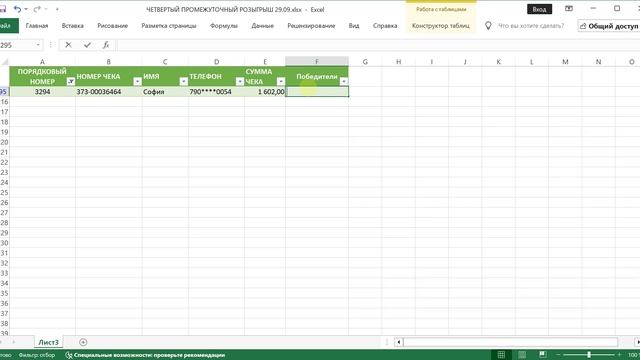The width and height of the screenshot is (640, 360).
Task: Click the Redo arrow icon
Action: (37, 9)
